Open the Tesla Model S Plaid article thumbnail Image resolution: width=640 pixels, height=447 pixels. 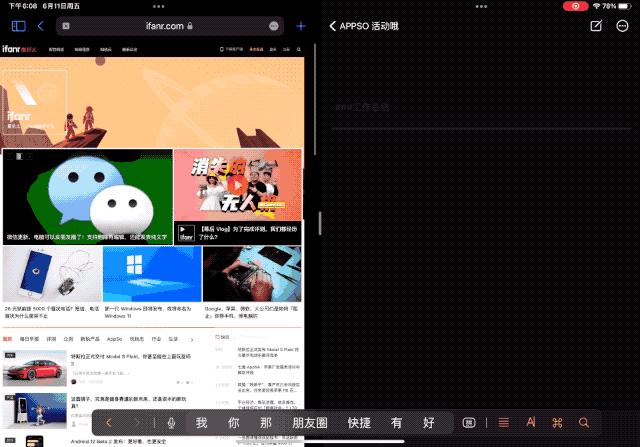(35, 368)
